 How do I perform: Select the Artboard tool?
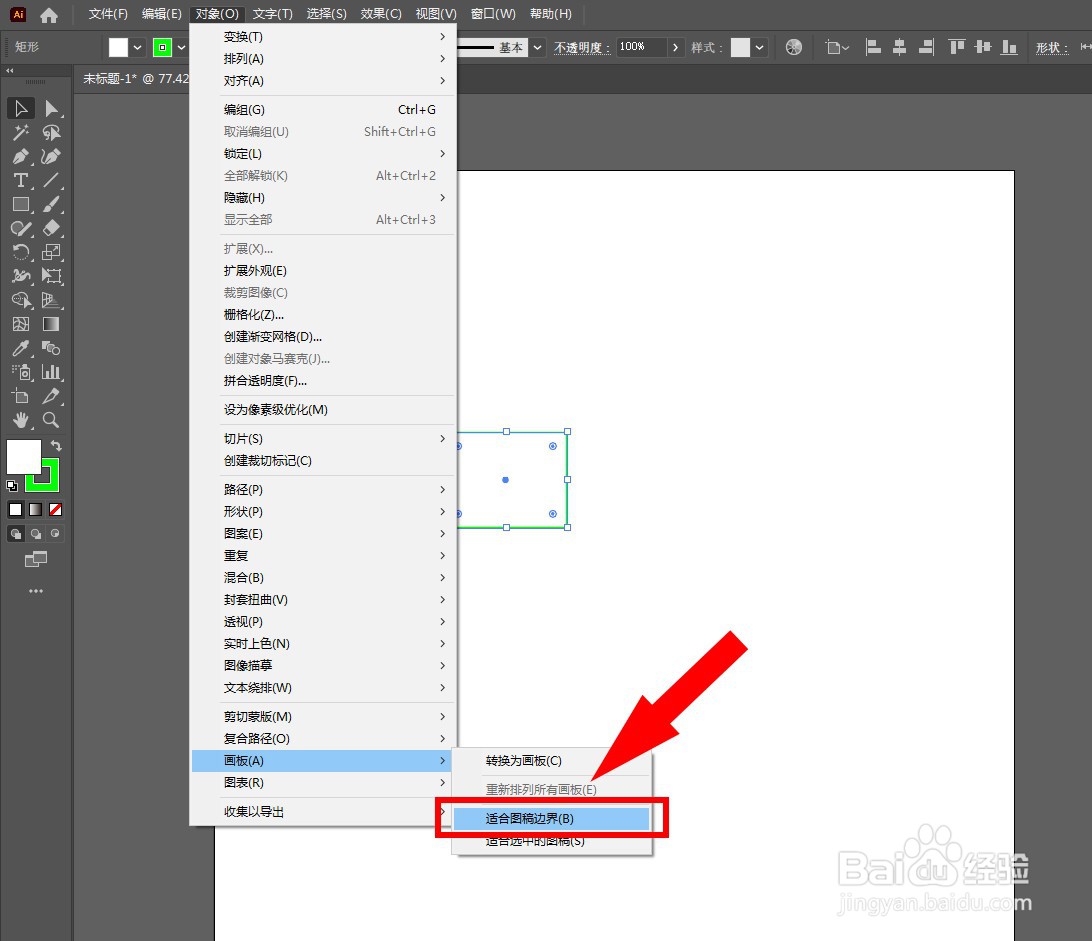(21, 396)
